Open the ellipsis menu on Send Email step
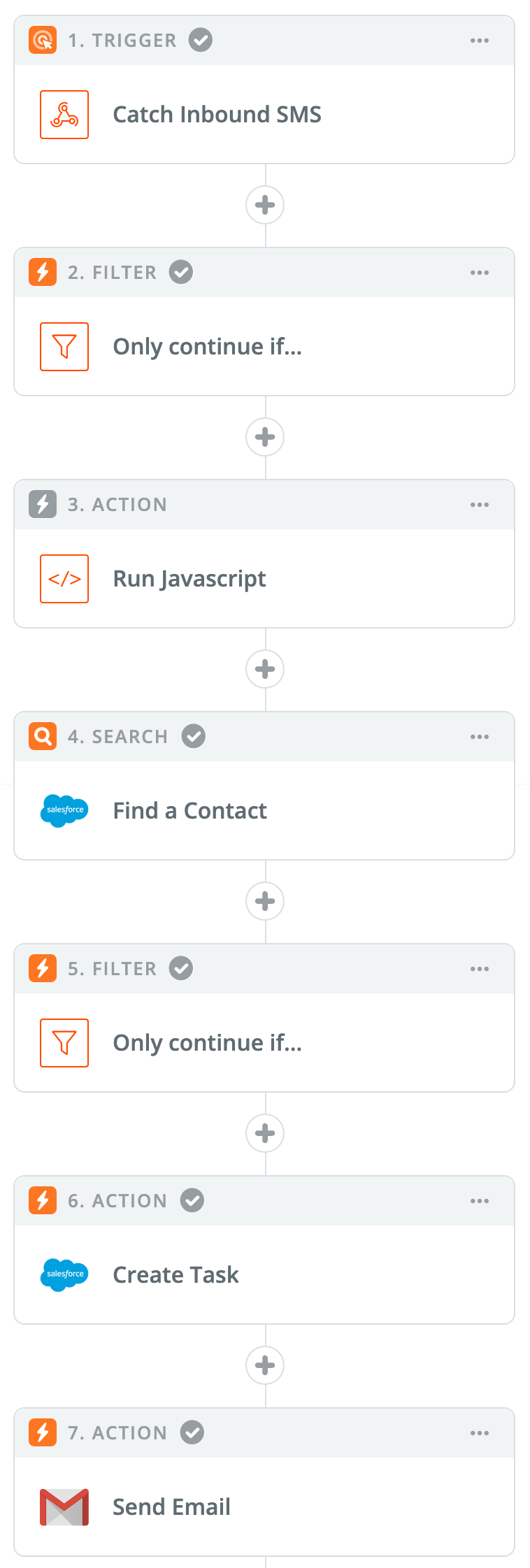This screenshot has width=530, height=1568. pyautogui.click(x=480, y=1432)
